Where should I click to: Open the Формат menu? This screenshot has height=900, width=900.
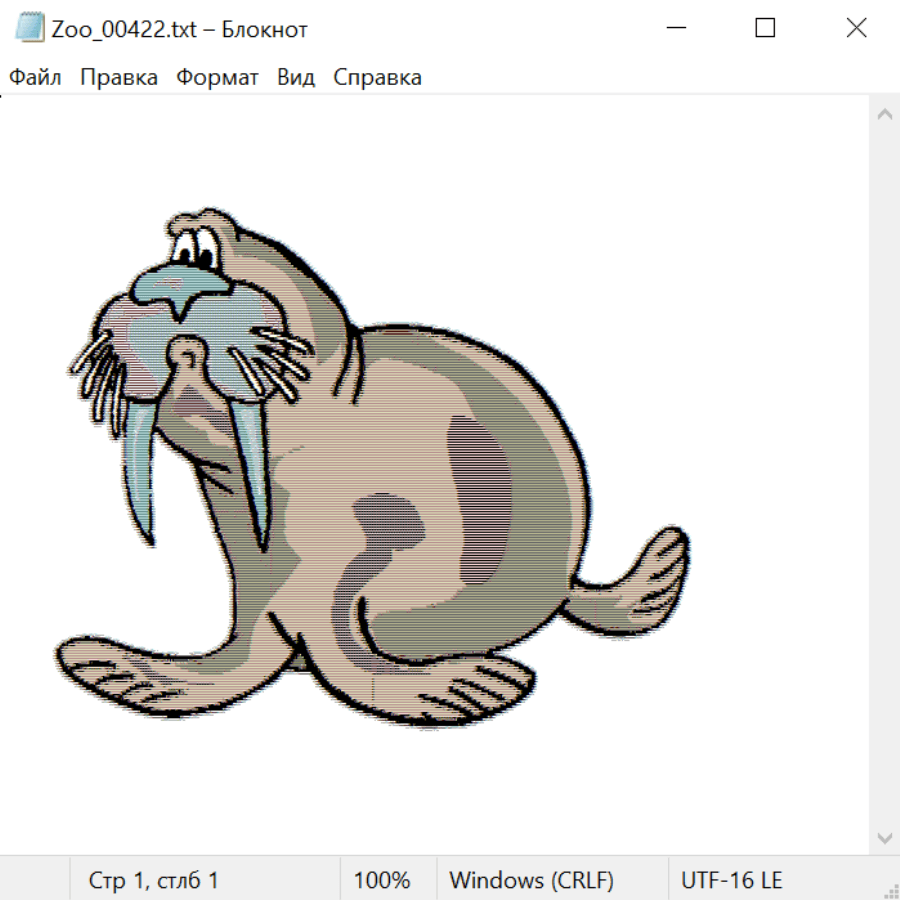tap(217, 78)
